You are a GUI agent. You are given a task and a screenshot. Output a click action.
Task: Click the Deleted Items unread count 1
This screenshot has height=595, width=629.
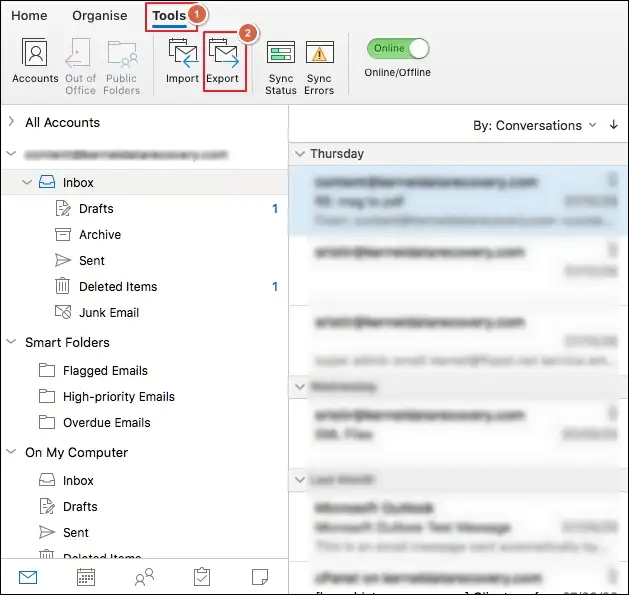point(275,286)
